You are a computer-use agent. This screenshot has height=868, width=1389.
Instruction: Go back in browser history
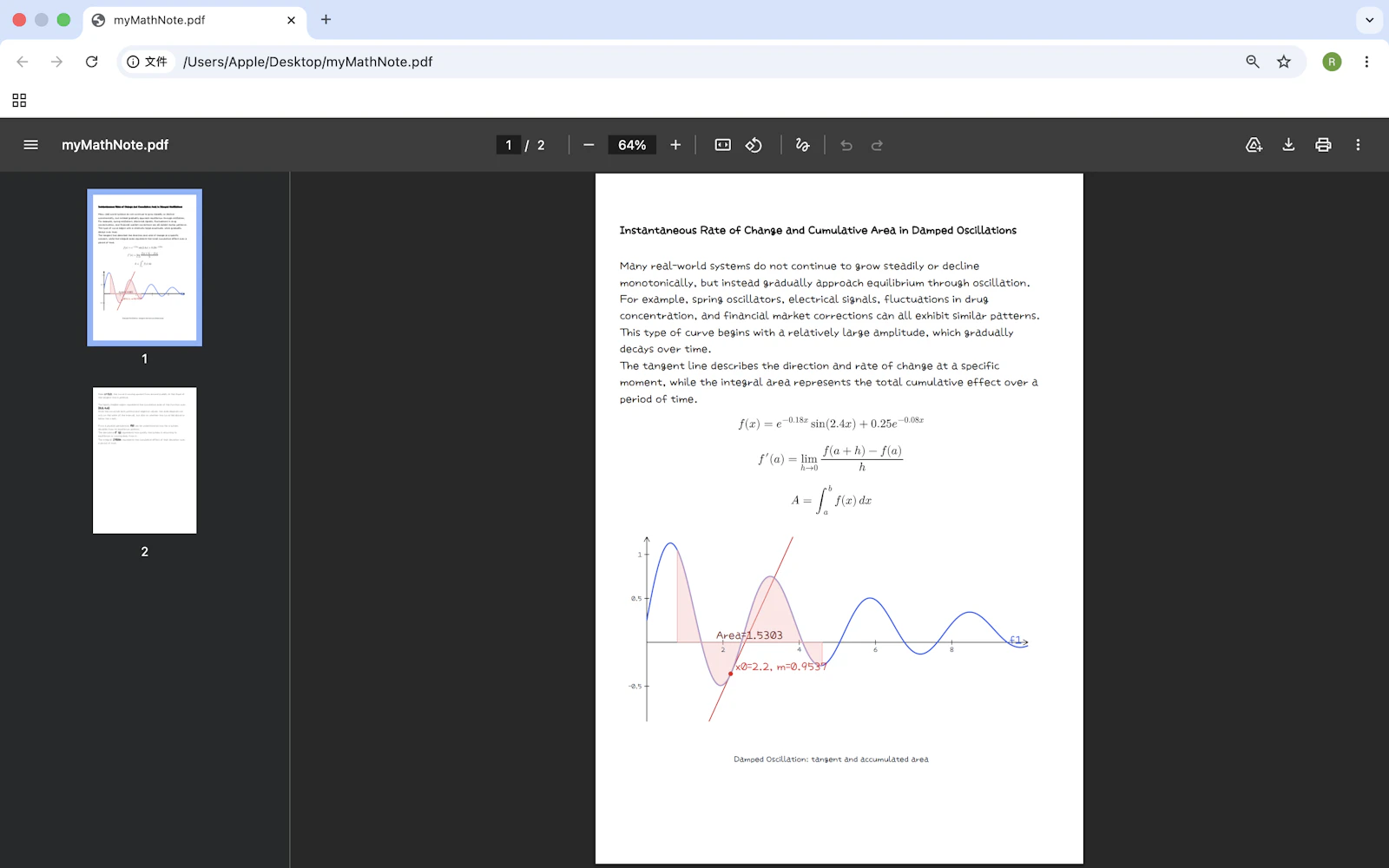23,62
